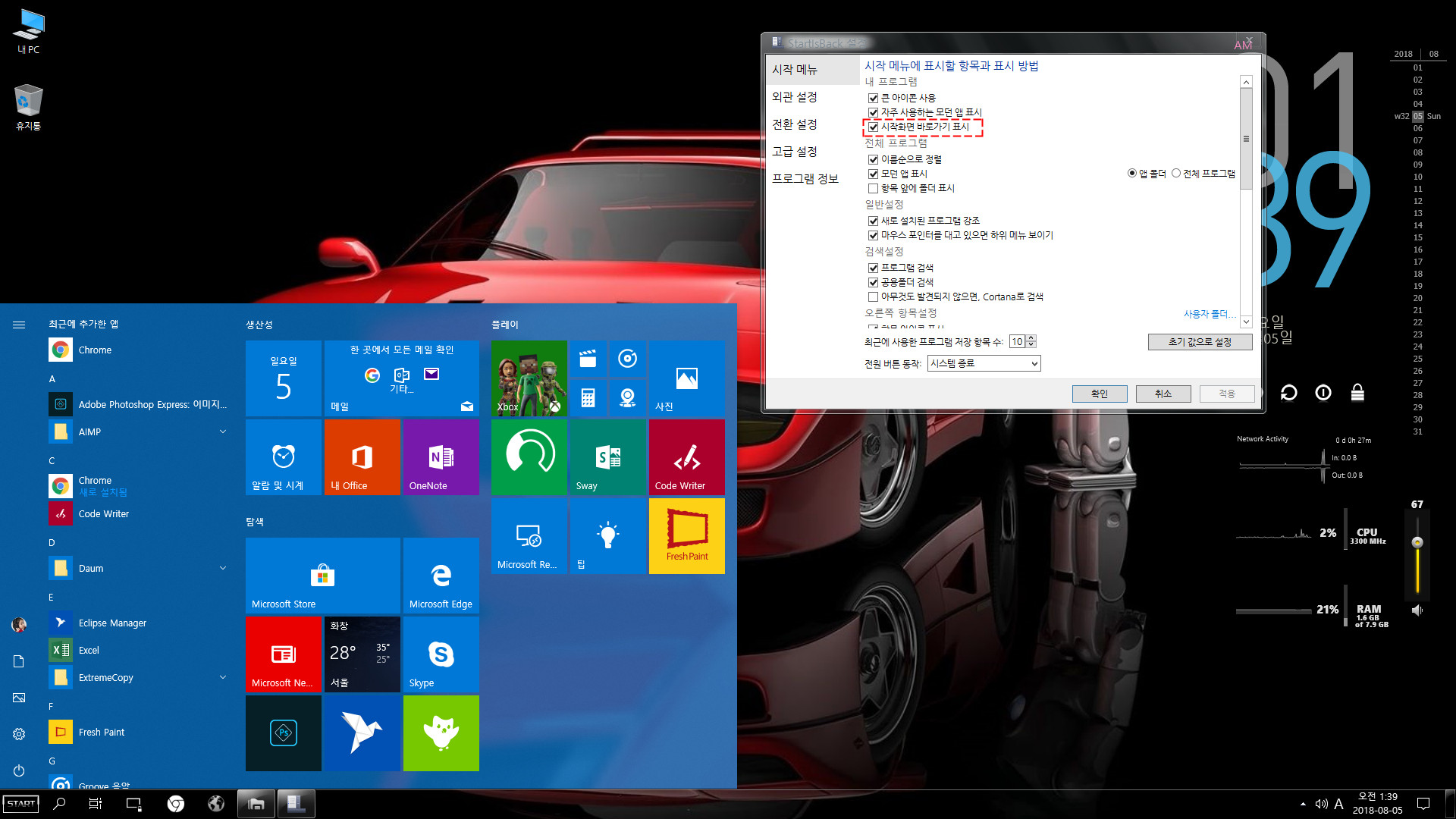Open taskbar Search magnifier

(59, 804)
